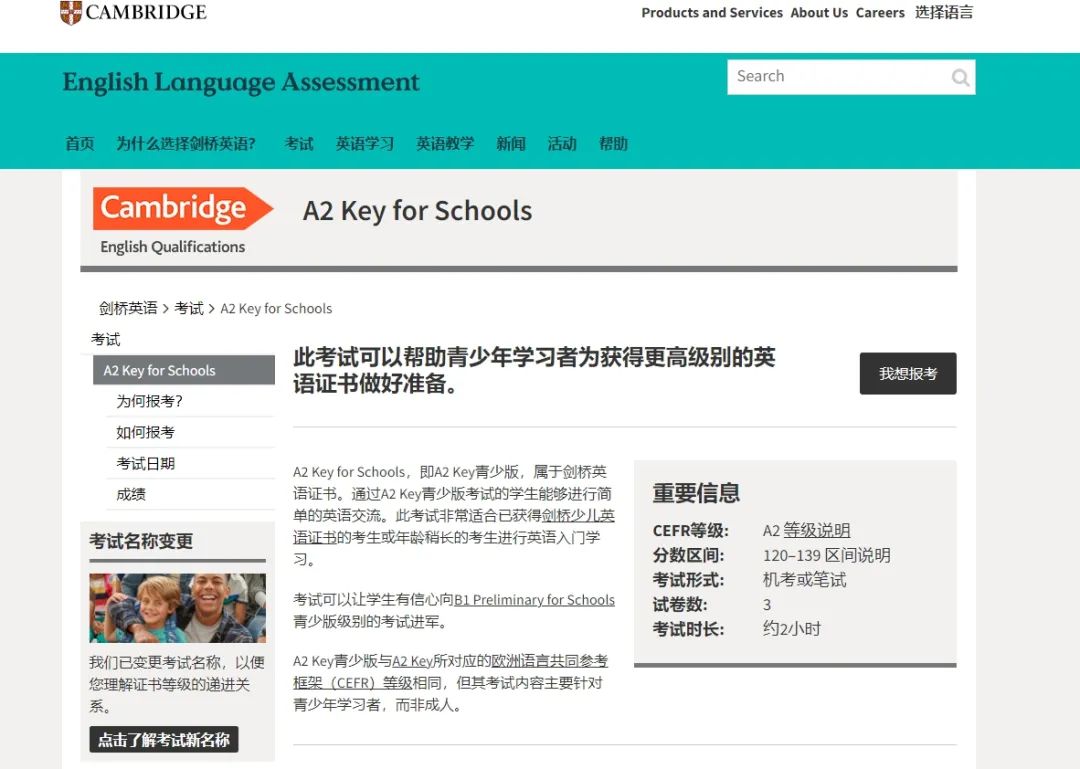The width and height of the screenshot is (1080, 769).
Task: Click English Language Assessment title
Action: 241,82
